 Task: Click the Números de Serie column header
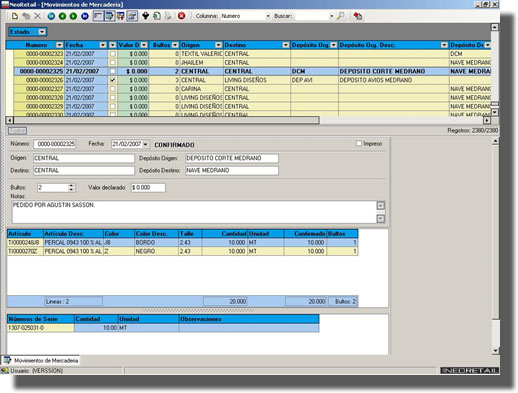coord(41,319)
